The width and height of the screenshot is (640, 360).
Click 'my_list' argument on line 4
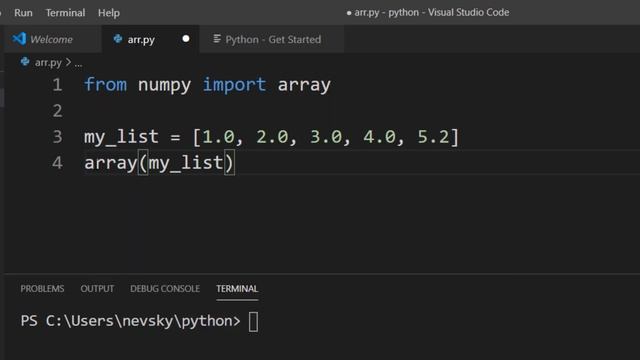coord(186,163)
